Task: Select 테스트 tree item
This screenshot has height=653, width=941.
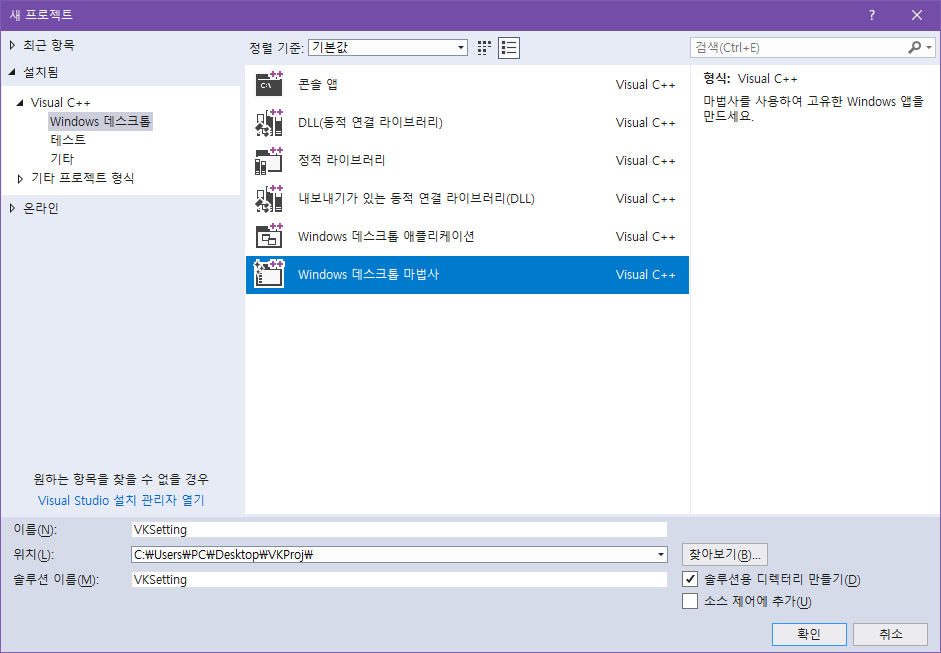Action: [68, 140]
